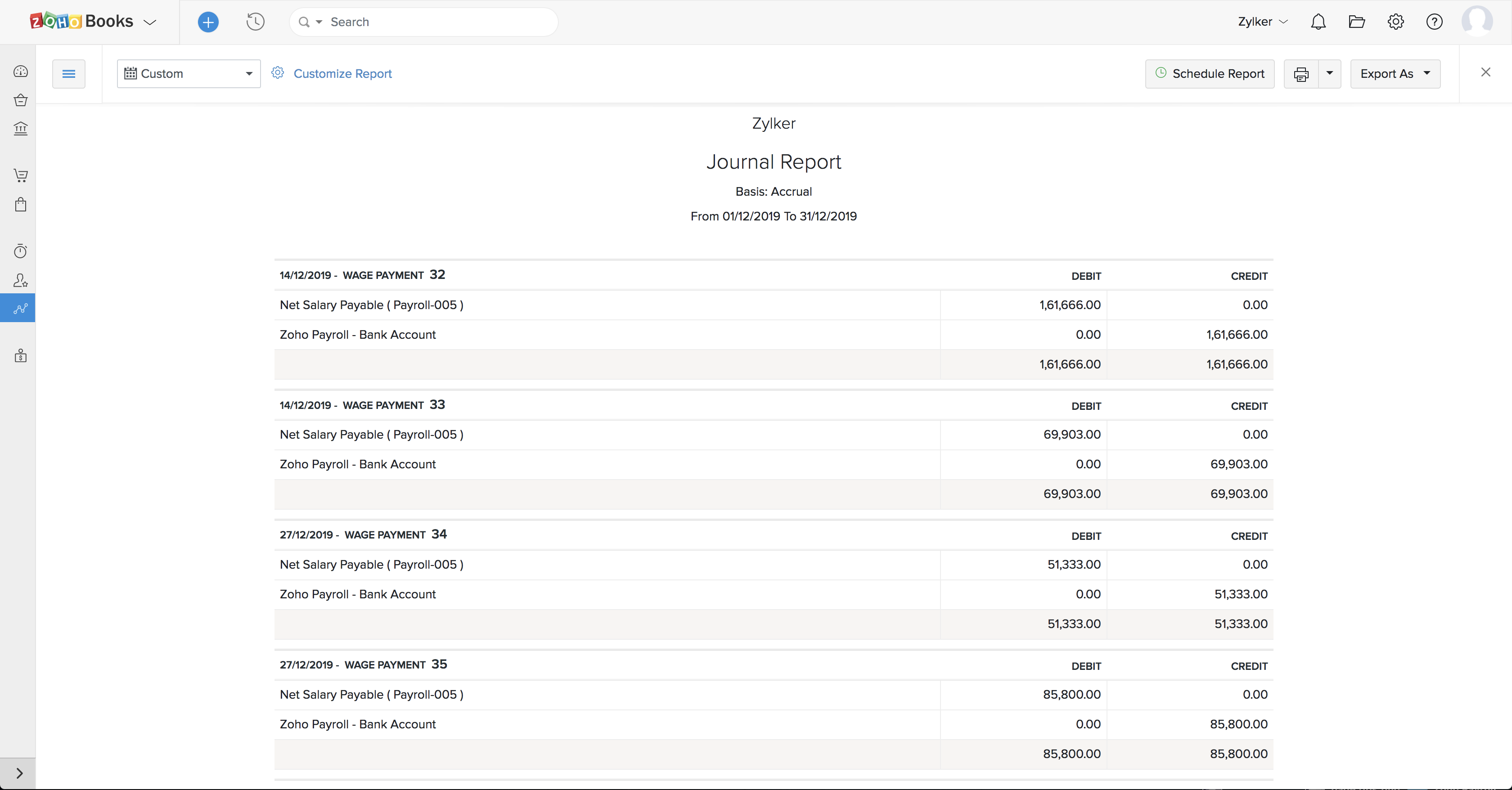The width and height of the screenshot is (1512, 790).
Task: Open settings gear in top bar
Action: click(x=1395, y=22)
